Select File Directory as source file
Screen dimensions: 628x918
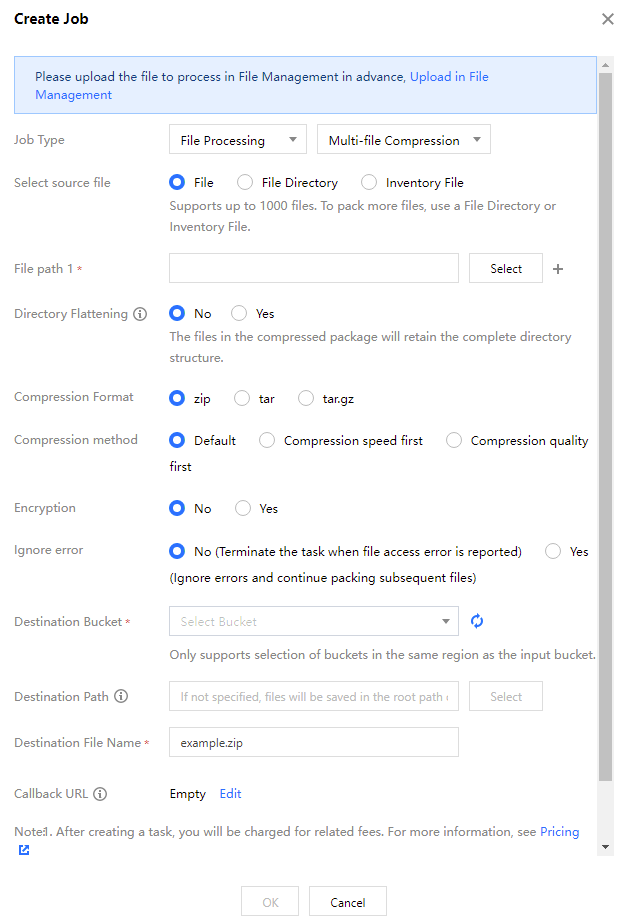click(x=245, y=183)
